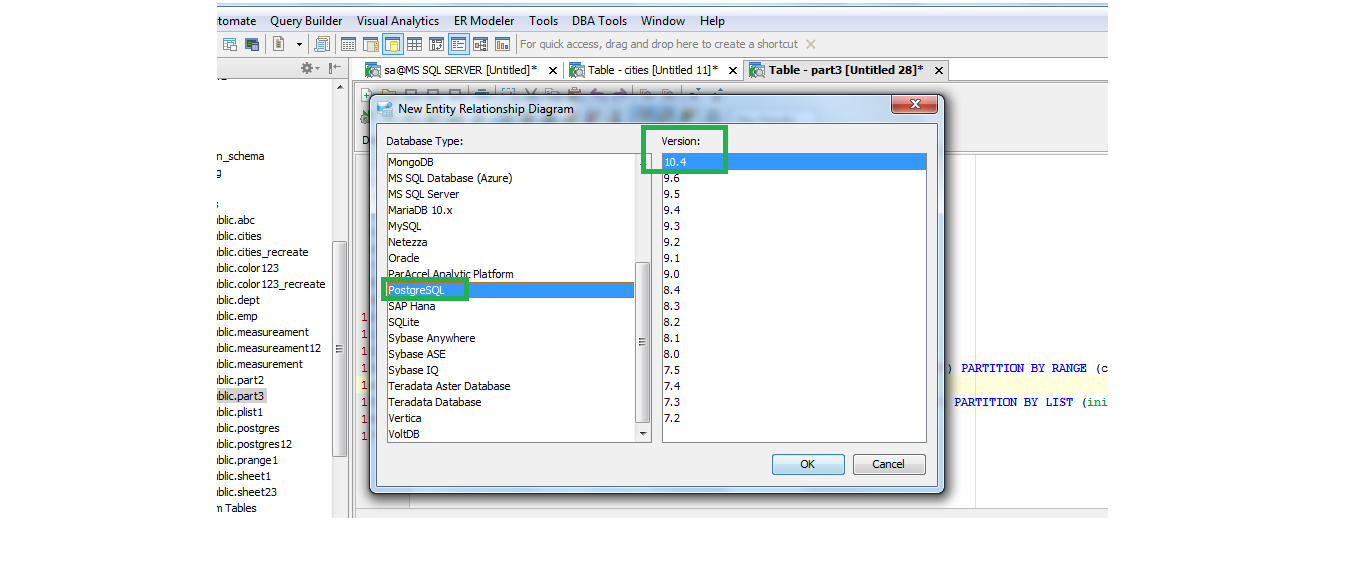Switch to the Table - cities [Untitled 11] tab
The width and height of the screenshot is (1360, 567).
coord(654,70)
